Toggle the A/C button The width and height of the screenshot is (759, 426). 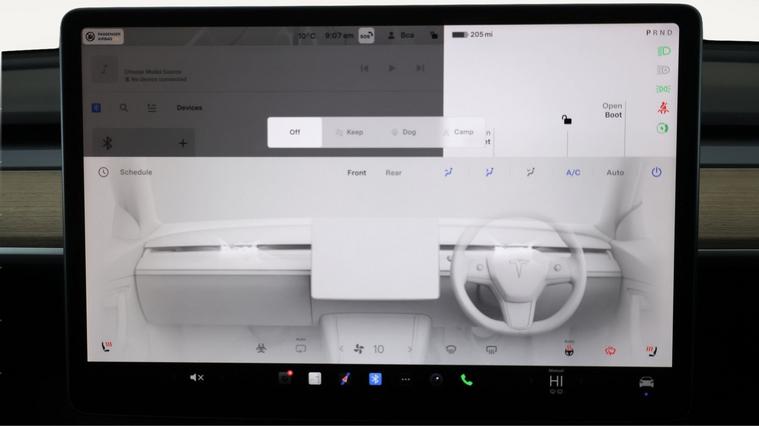pyautogui.click(x=573, y=172)
